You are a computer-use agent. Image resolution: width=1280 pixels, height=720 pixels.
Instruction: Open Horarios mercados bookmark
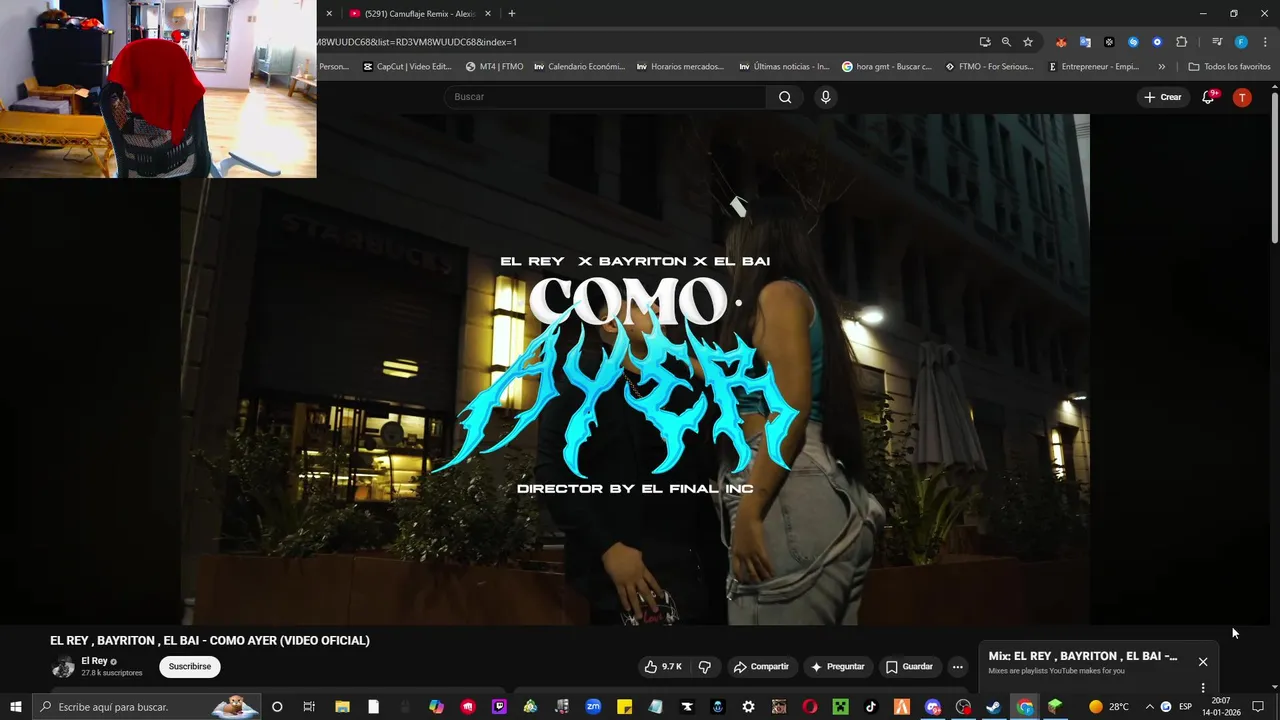point(680,67)
